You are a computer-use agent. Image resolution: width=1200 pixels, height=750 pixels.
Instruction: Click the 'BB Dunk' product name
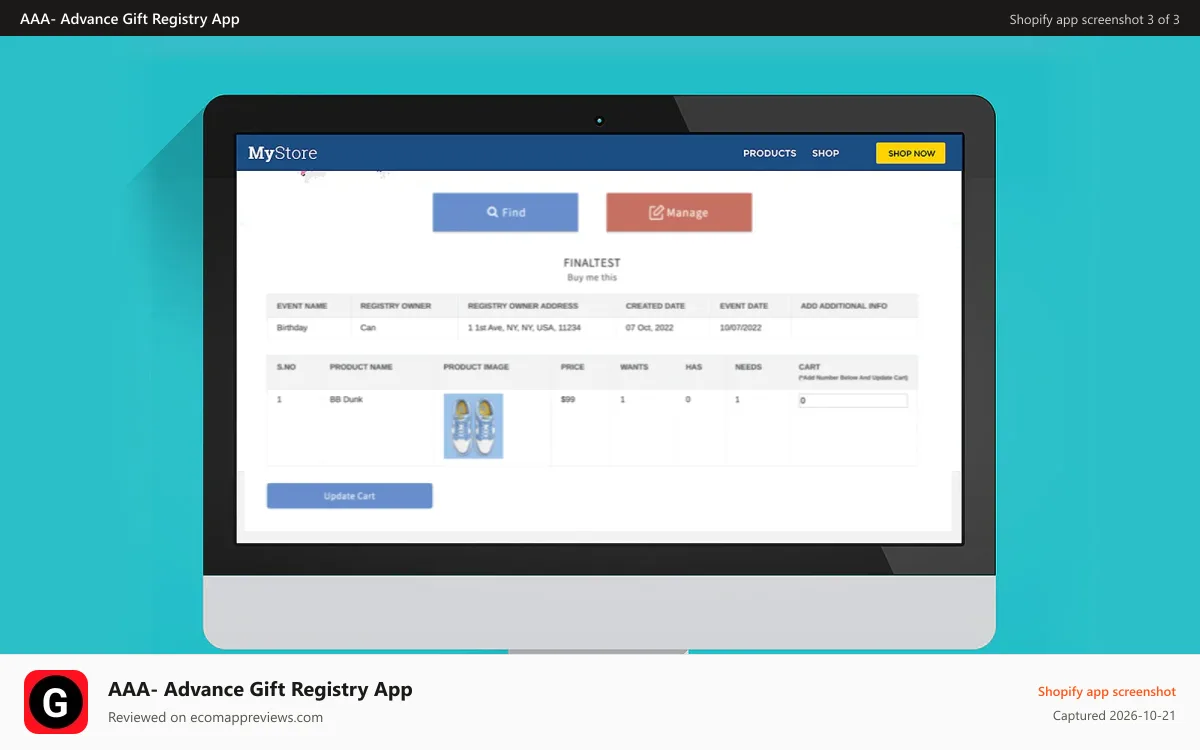(346, 399)
